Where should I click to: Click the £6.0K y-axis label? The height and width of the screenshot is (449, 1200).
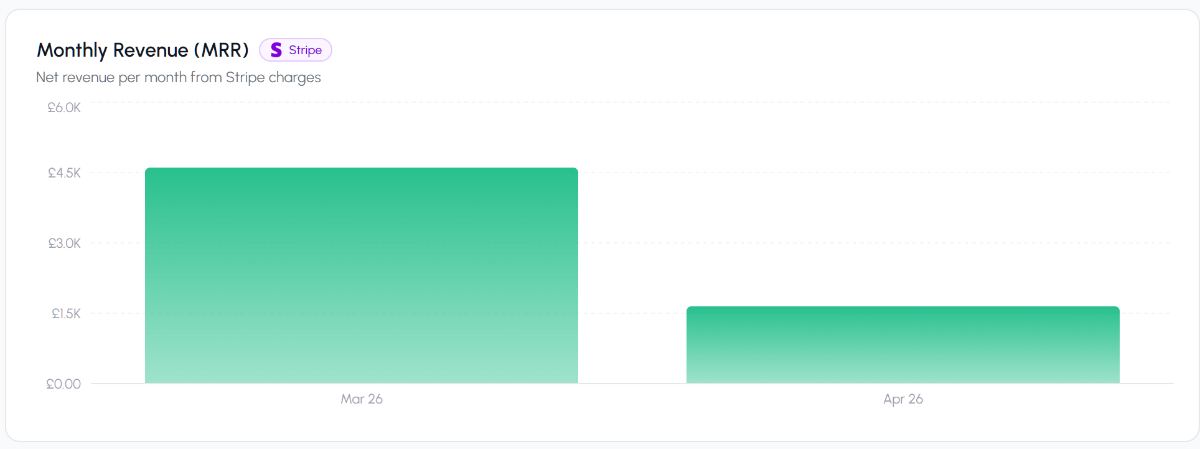64,107
